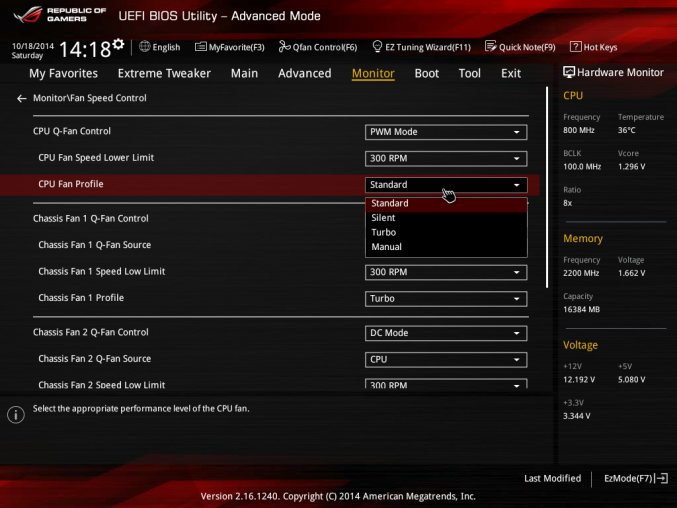Open Chassis Fan 1 Speed Low Limit dropdown
Screen dimensions: 677x508
tap(446, 272)
